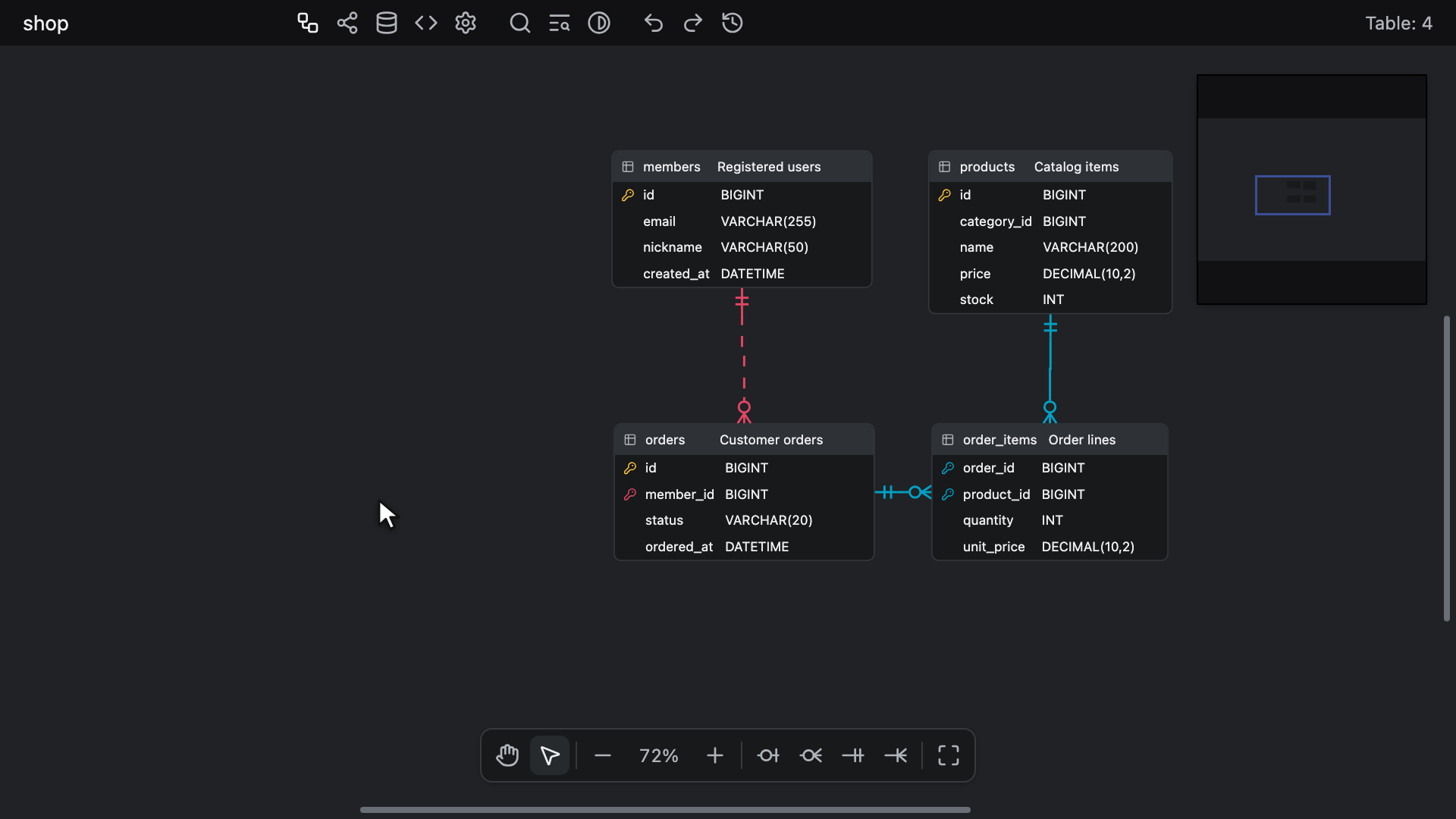This screenshot has width=1456, height=819.
Task: Zoom out with the minus button
Action: (603, 755)
